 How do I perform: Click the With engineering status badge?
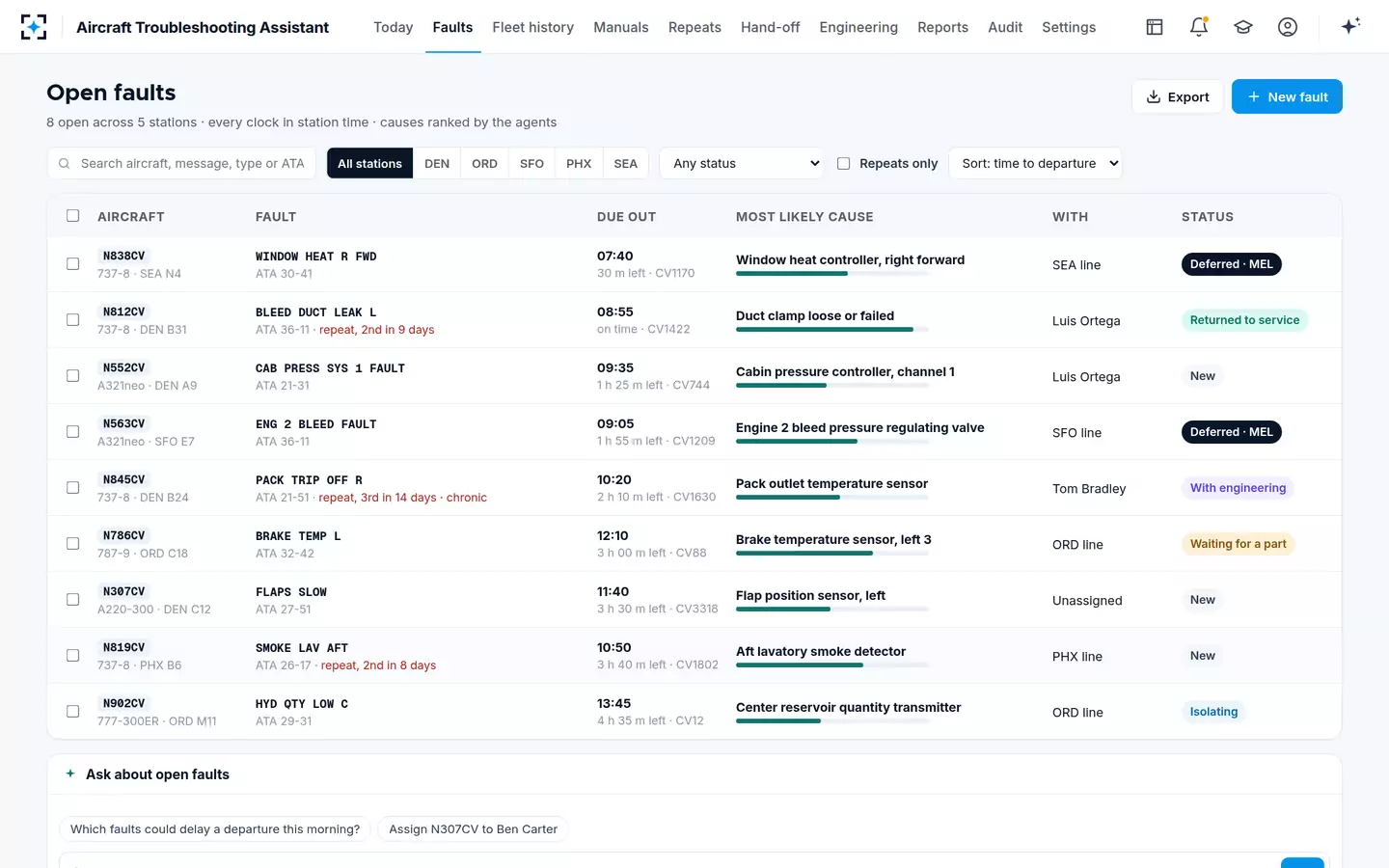coord(1238,488)
